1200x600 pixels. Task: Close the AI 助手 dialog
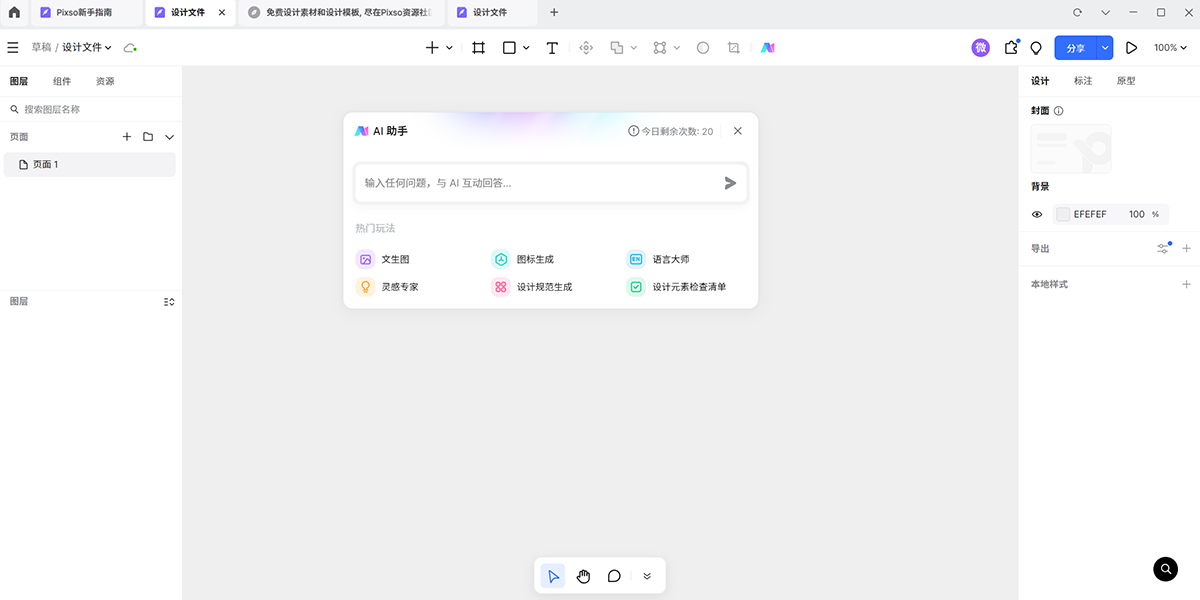coord(738,131)
